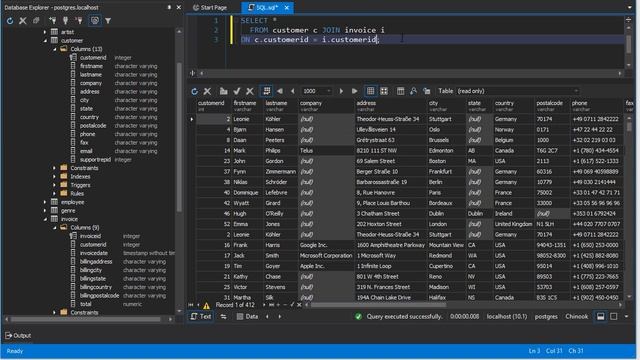
Task: Go to previous page of results
Action: point(293,91)
